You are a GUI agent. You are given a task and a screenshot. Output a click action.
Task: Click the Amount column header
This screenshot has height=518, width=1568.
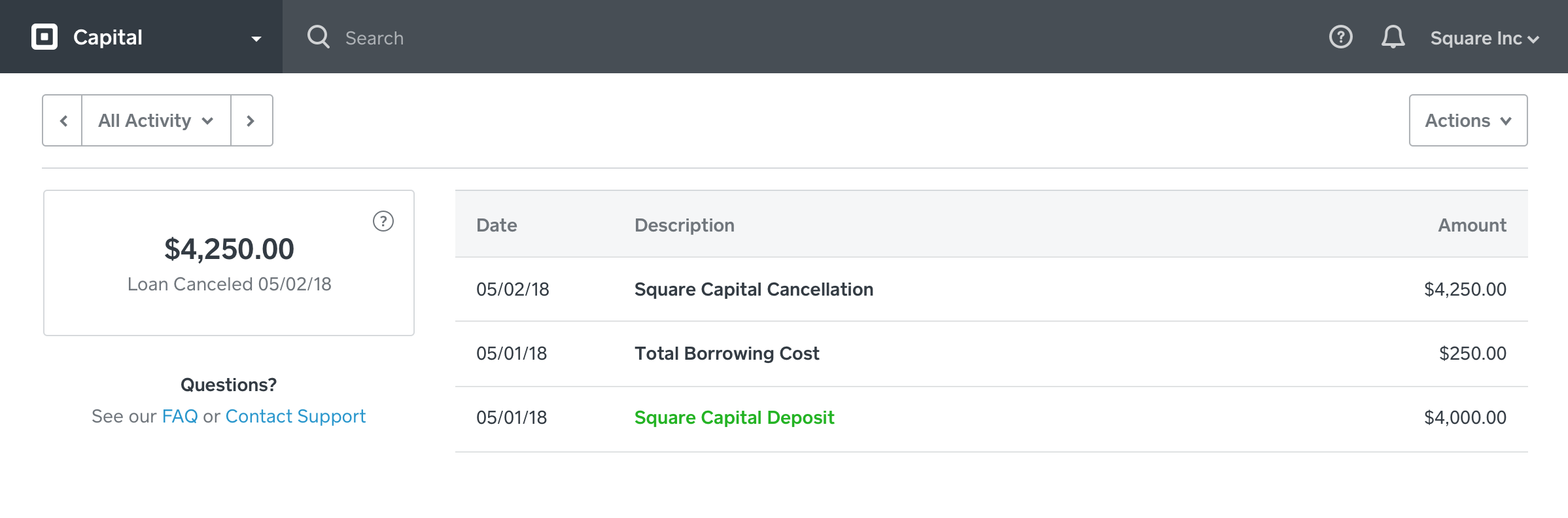click(1471, 226)
